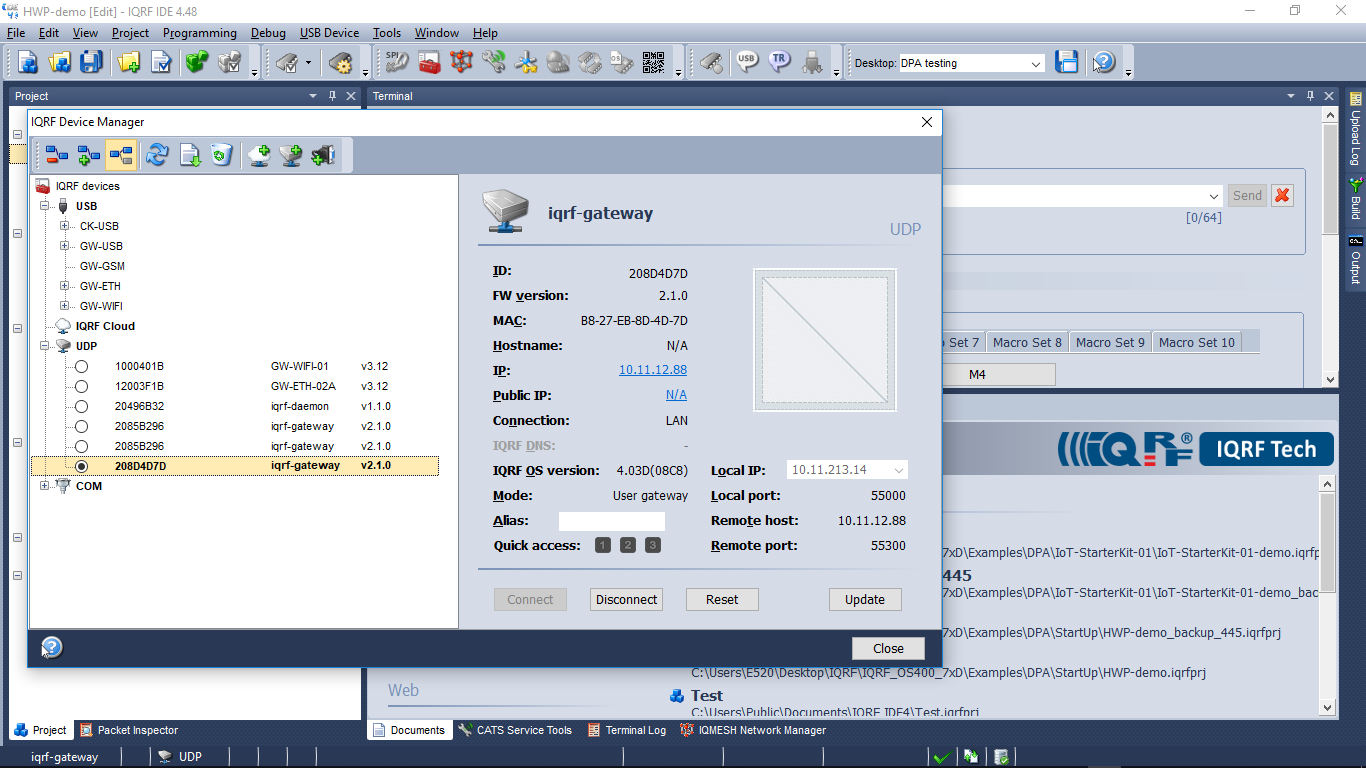Open the help icon in Device Manager footer

[x=51, y=647]
